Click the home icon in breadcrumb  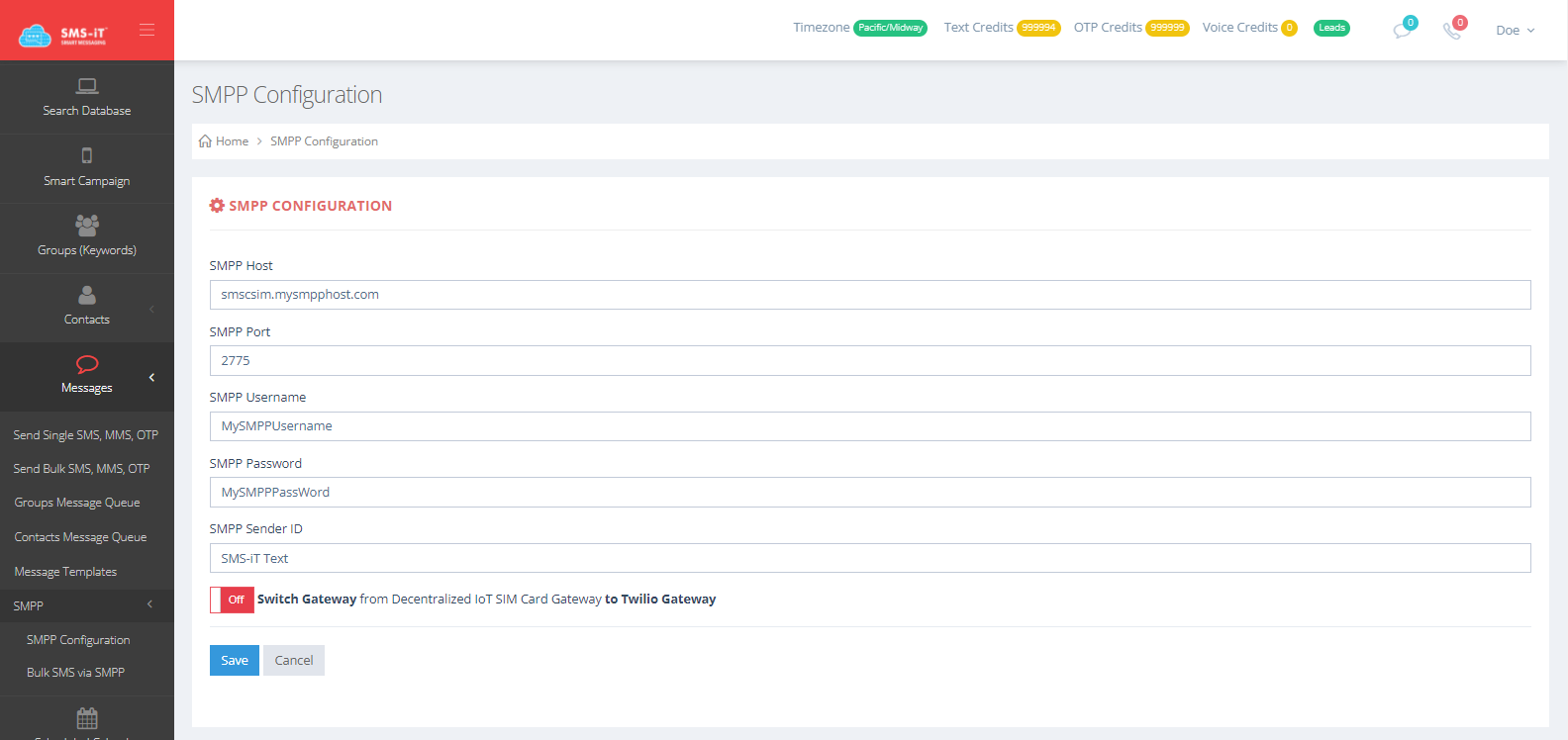[205, 141]
